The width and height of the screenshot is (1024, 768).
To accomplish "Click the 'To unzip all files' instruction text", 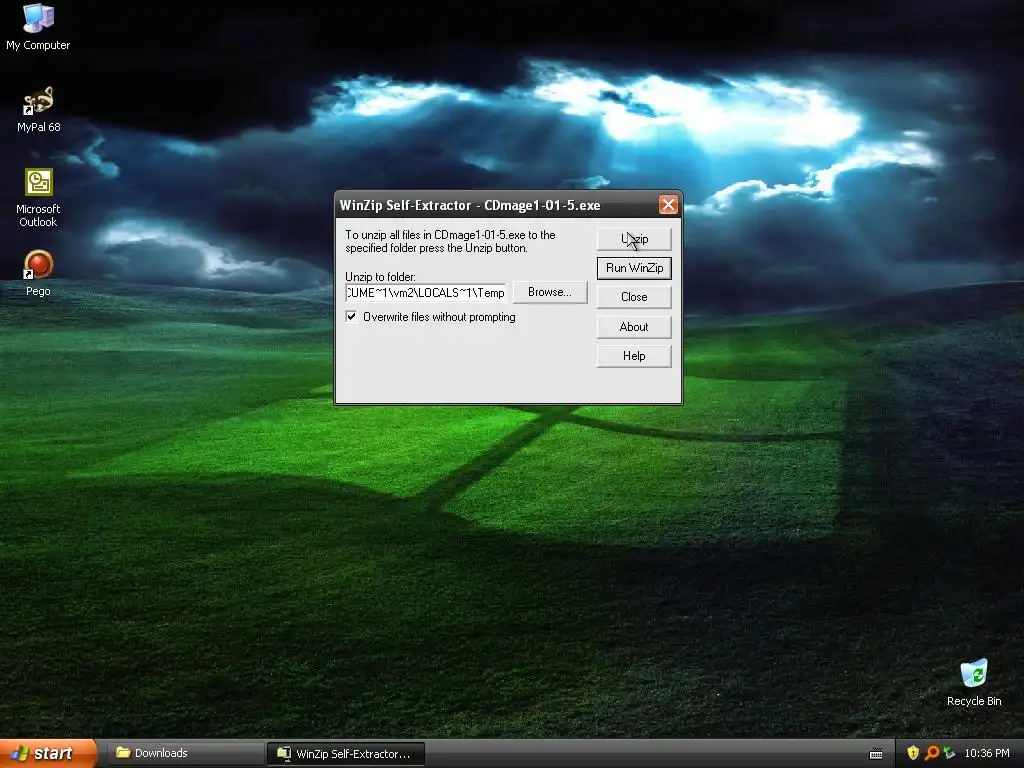I will click(x=451, y=241).
